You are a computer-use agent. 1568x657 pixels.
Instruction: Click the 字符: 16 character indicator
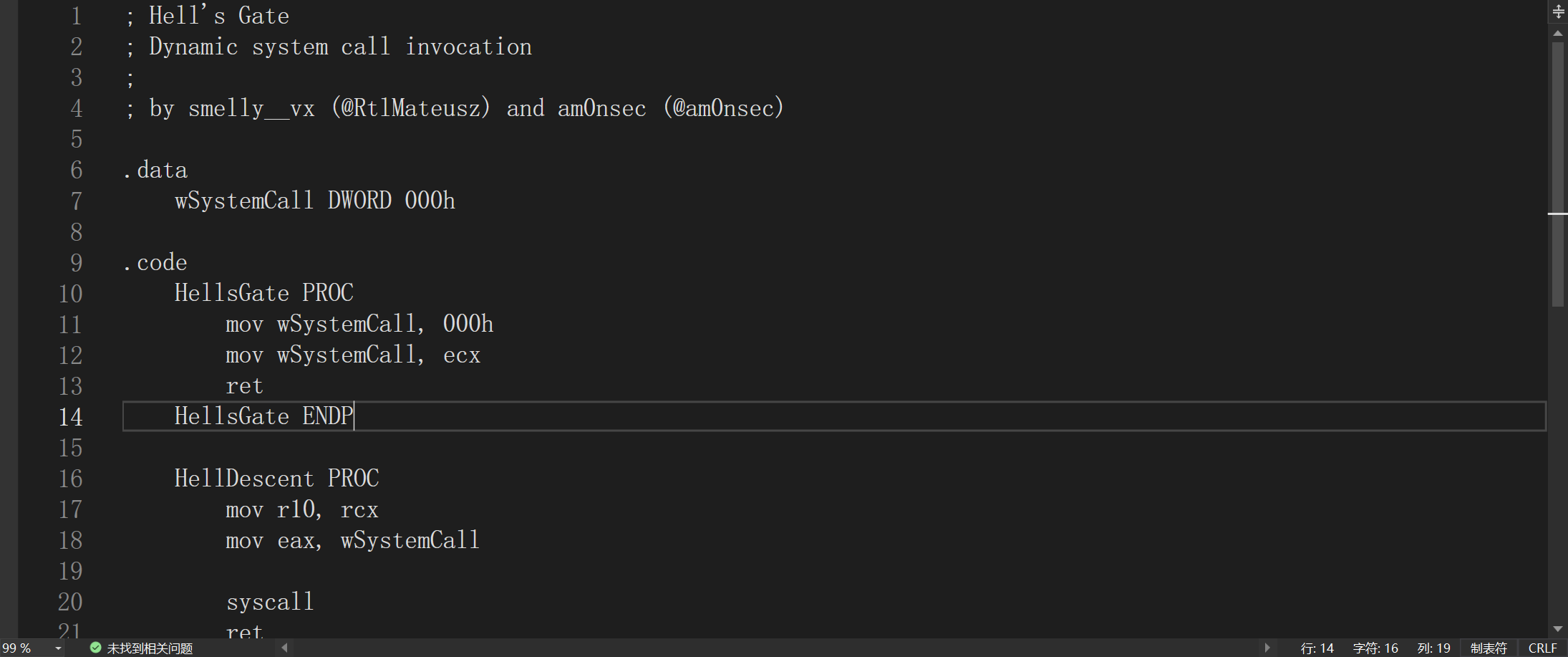click(1375, 648)
